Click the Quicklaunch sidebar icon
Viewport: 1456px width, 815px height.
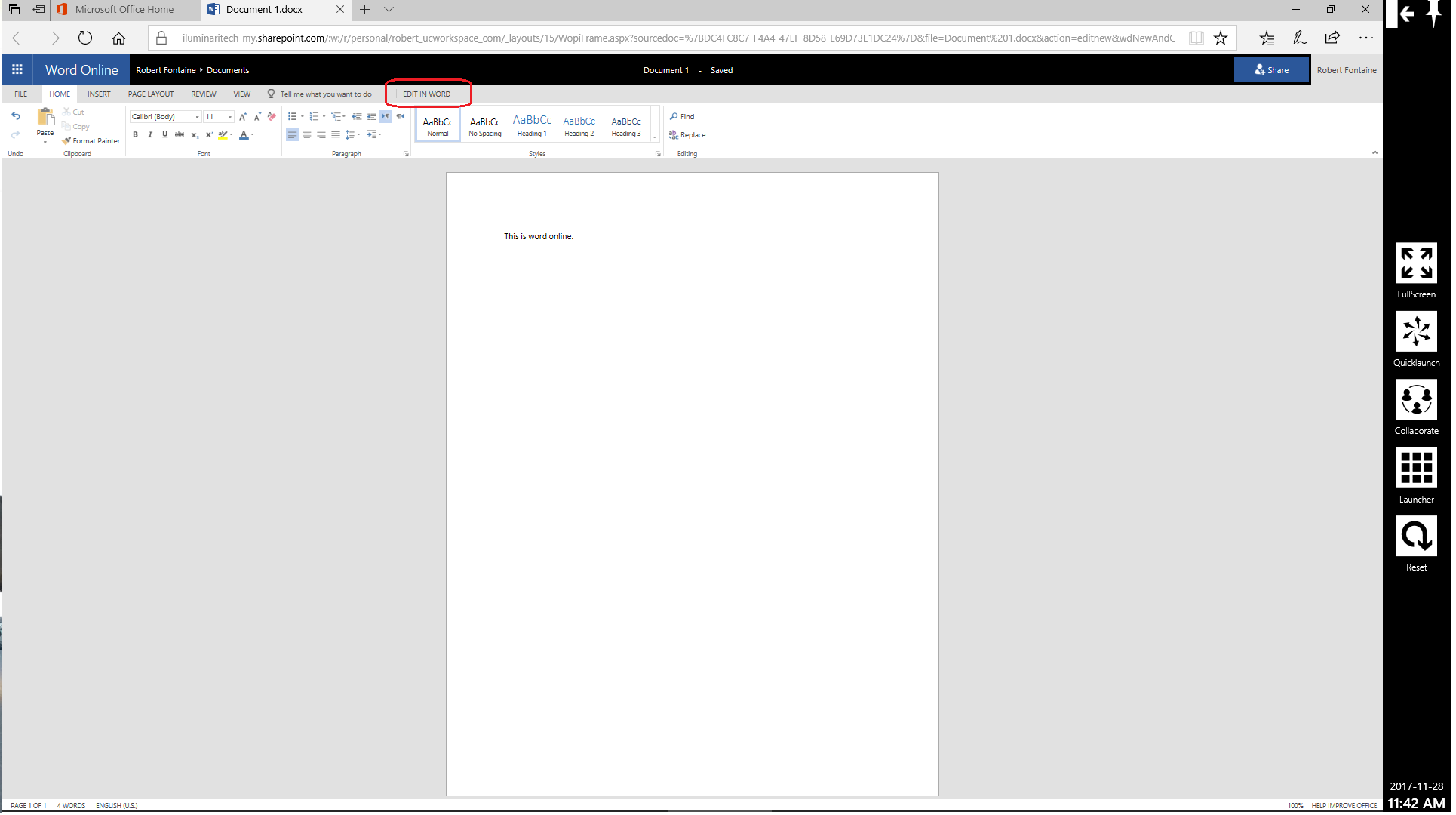pos(1416,332)
